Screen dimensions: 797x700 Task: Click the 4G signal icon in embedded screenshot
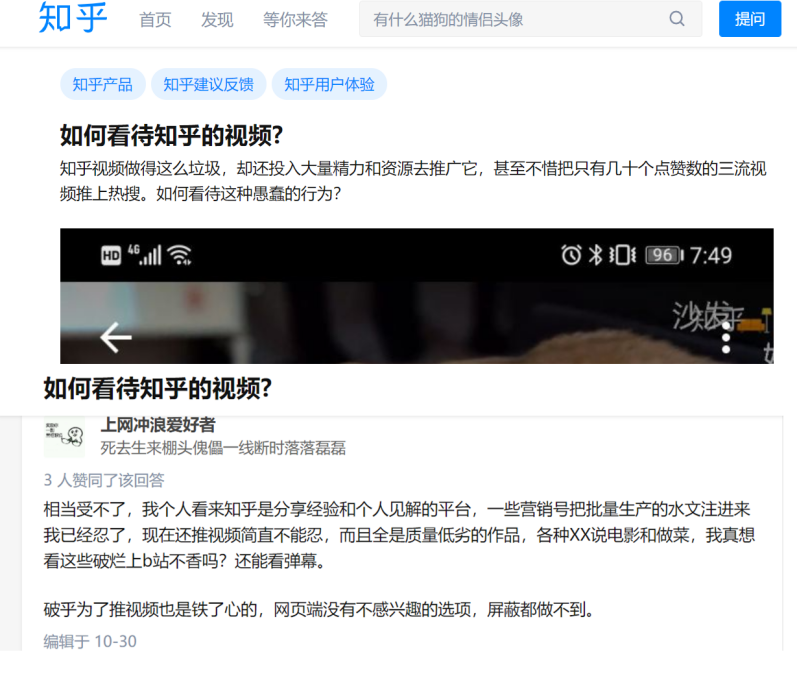pos(145,255)
